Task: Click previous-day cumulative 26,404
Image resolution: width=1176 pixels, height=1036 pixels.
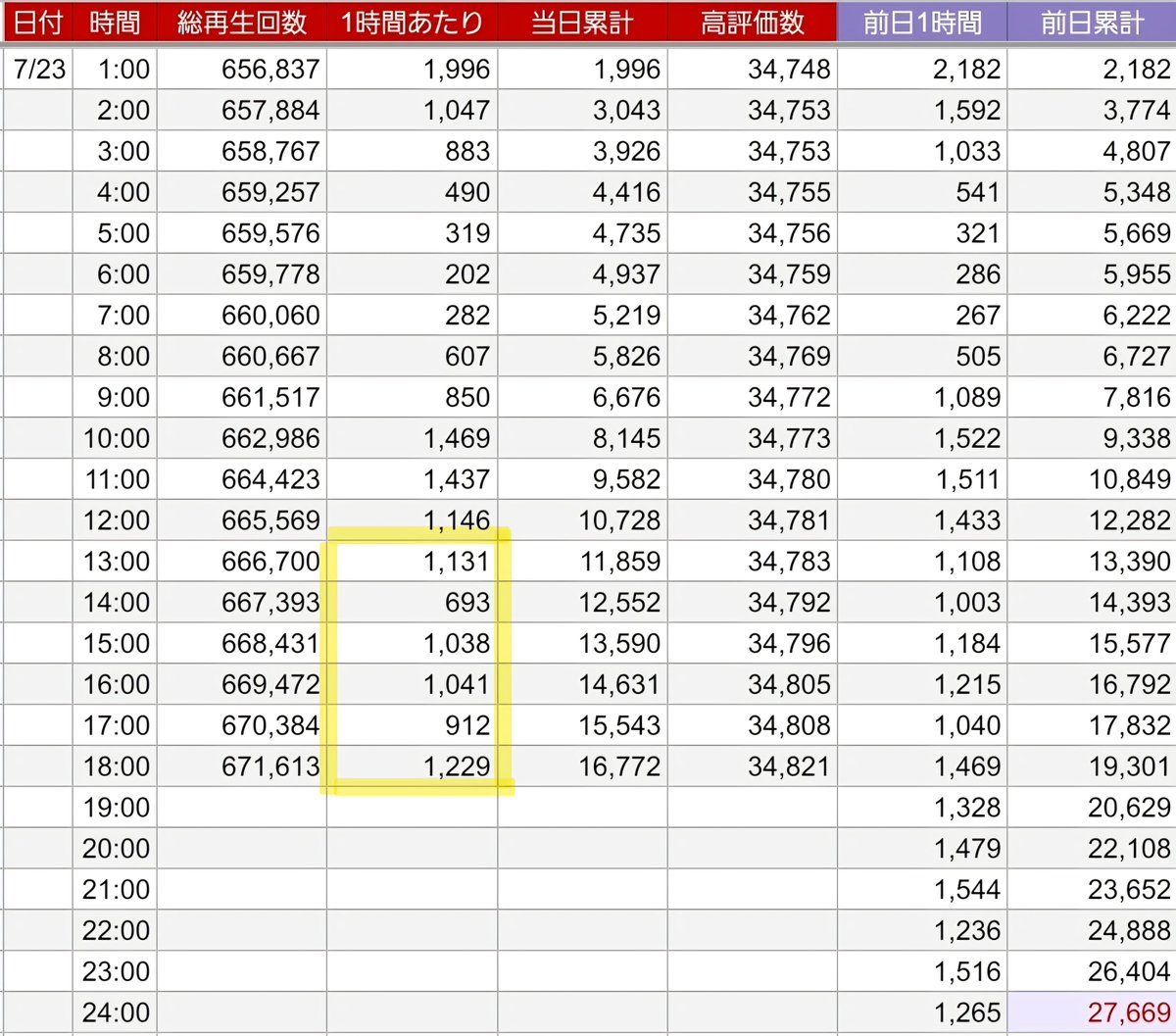Action: [1092, 971]
